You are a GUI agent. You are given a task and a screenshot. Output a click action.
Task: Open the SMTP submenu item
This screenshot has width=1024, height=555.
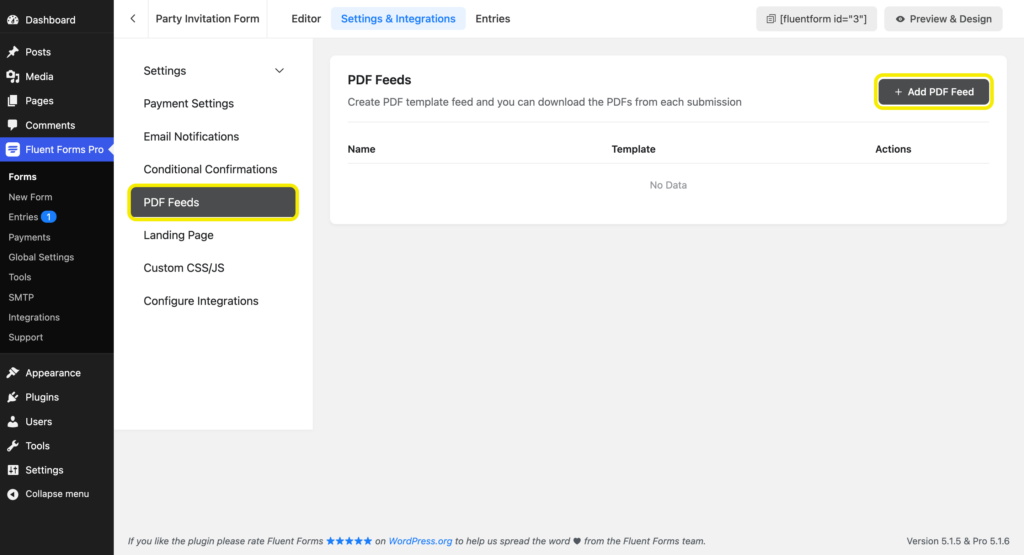pos(21,297)
